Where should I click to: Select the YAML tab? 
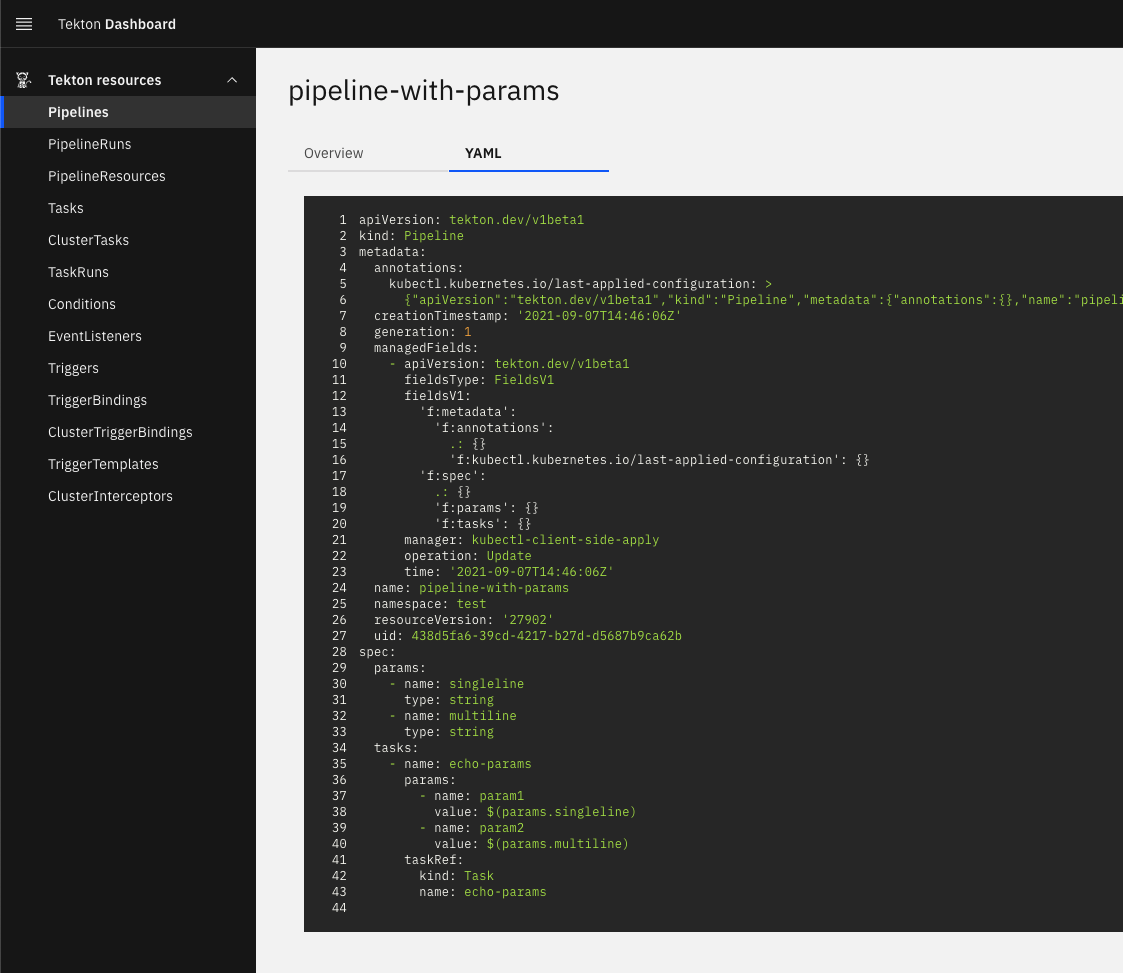(x=529, y=153)
